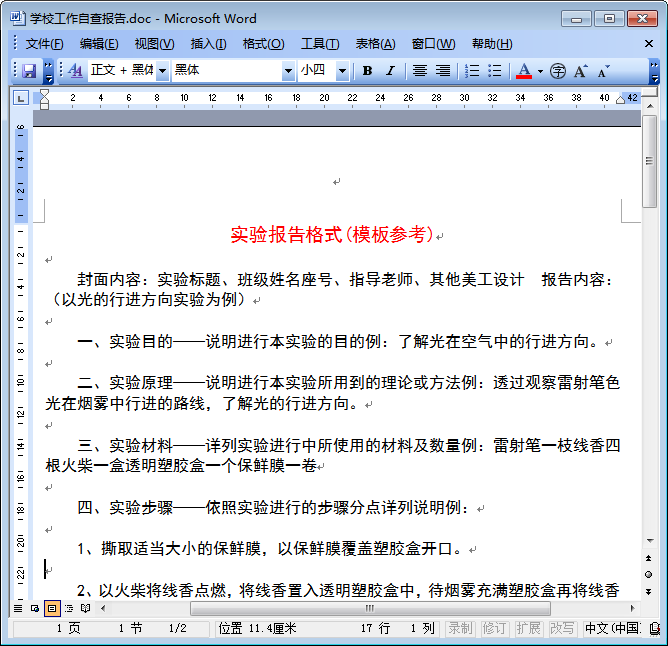
Task: Open standard toolbar options next to Save
Action: click(x=49, y=71)
